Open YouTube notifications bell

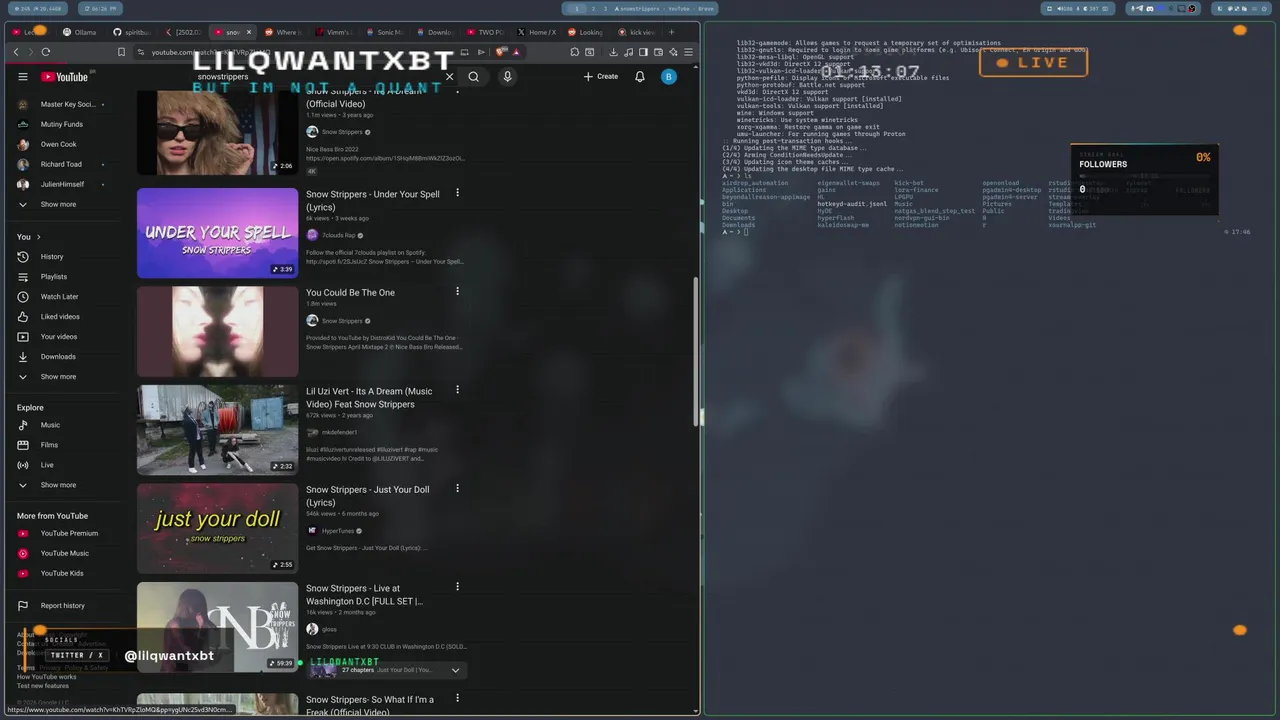point(640,77)
